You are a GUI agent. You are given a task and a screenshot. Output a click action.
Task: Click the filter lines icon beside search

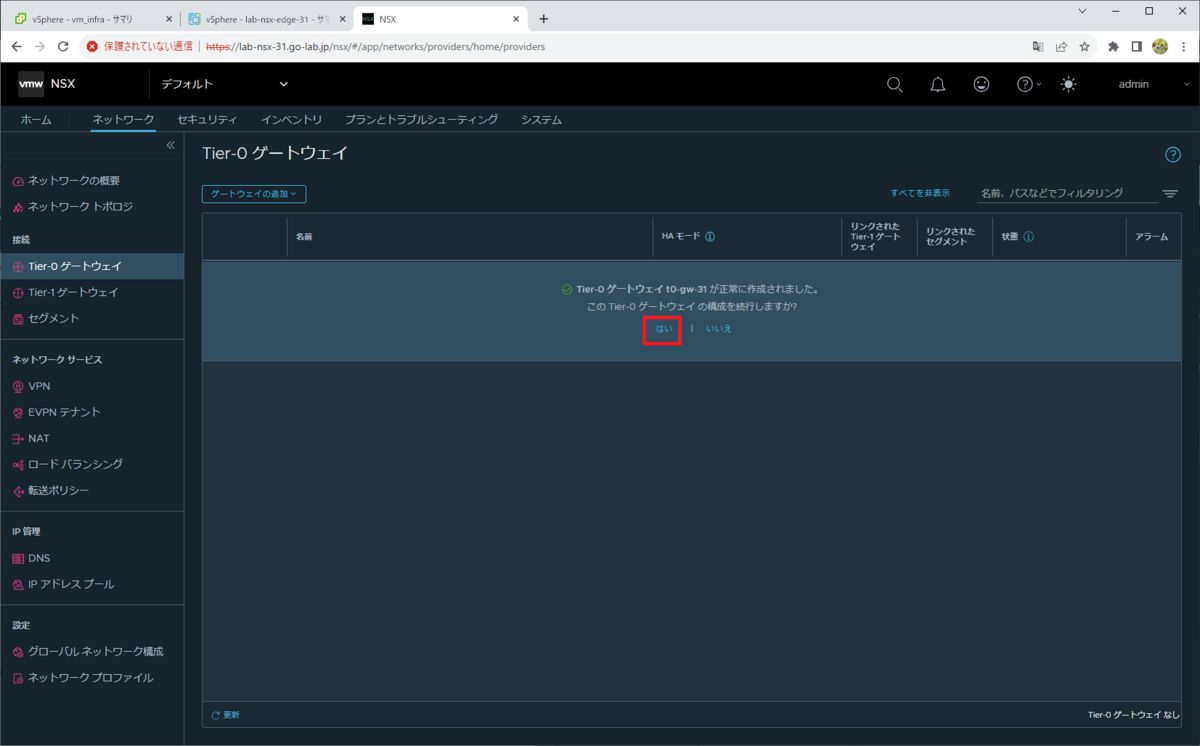pyautogui.click(x=1170, y=194)
